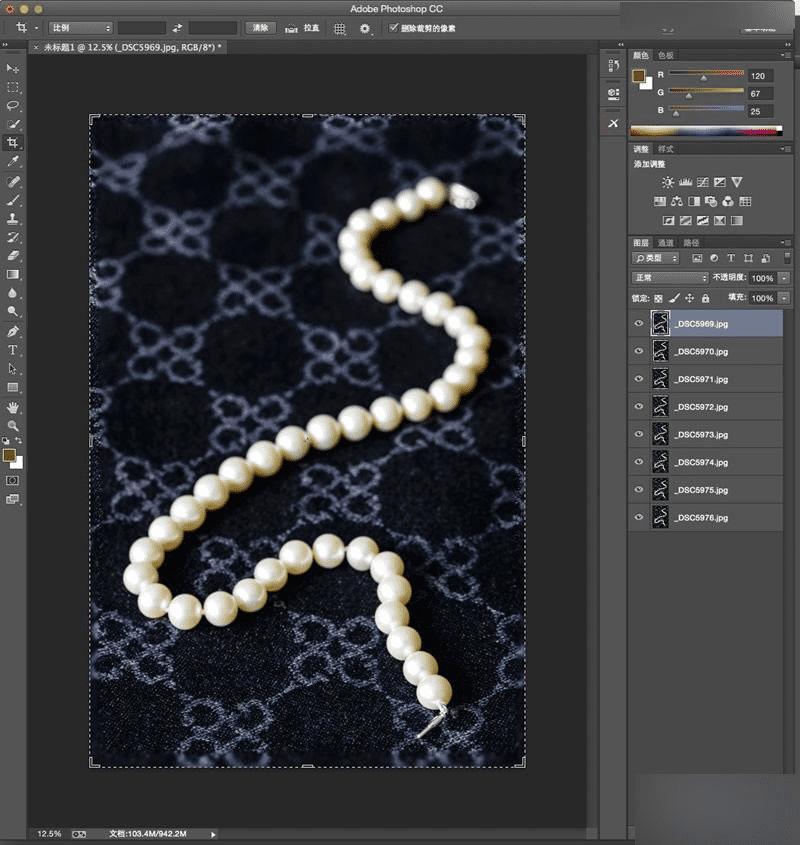Select the Eyedropper tool in toolbar

(x=13, y=161)
